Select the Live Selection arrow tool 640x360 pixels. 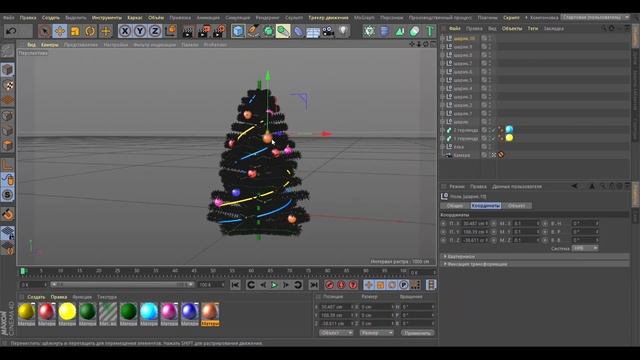pyautogui.click(x=44, y=31)
